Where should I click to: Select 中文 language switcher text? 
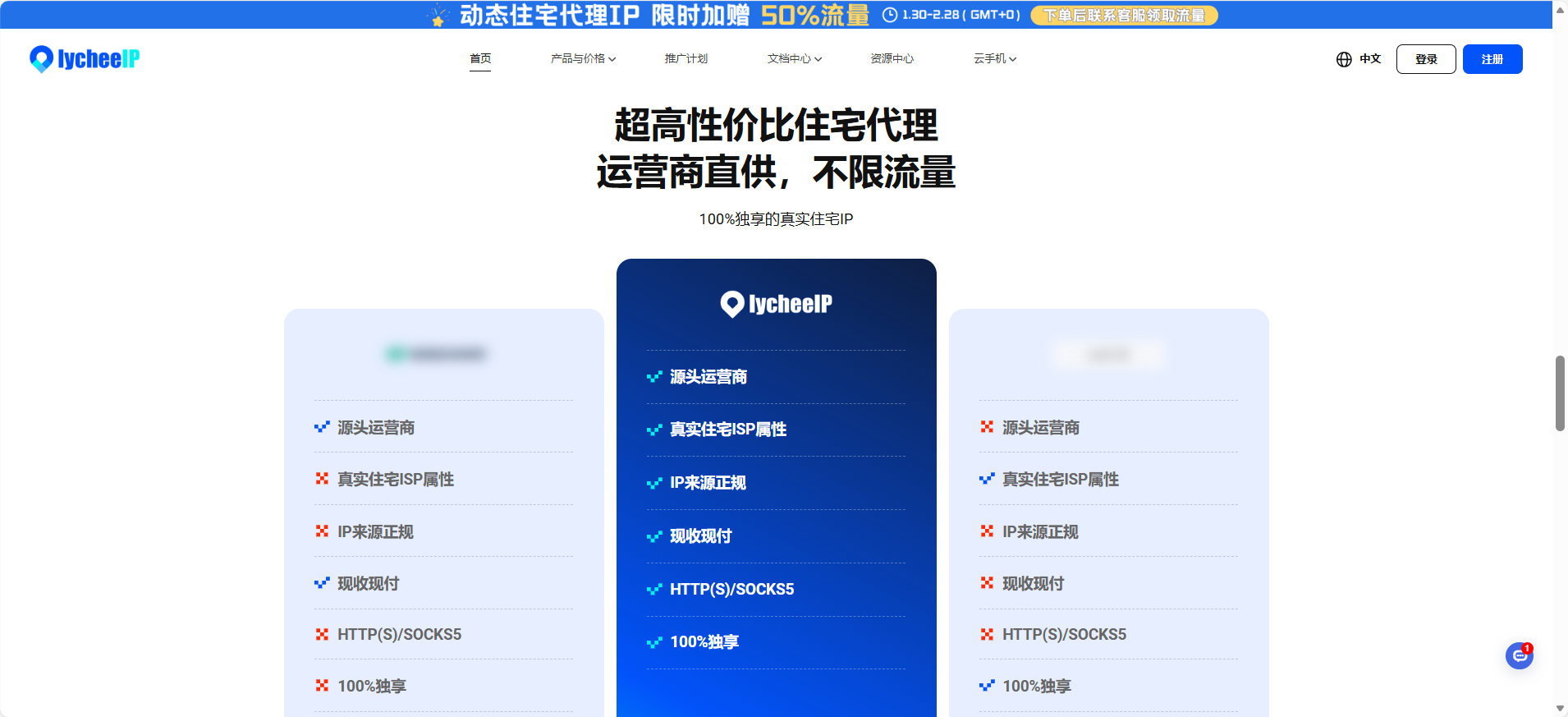coord(1370,59)
